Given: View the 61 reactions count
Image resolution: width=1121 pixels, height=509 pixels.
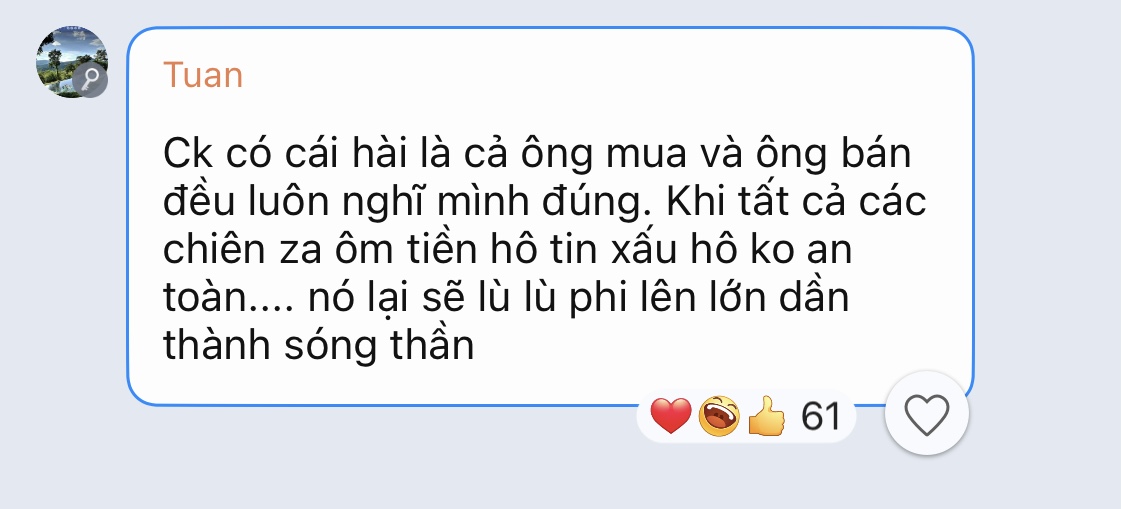Looking at the screenshot, I should click(821, 416).
